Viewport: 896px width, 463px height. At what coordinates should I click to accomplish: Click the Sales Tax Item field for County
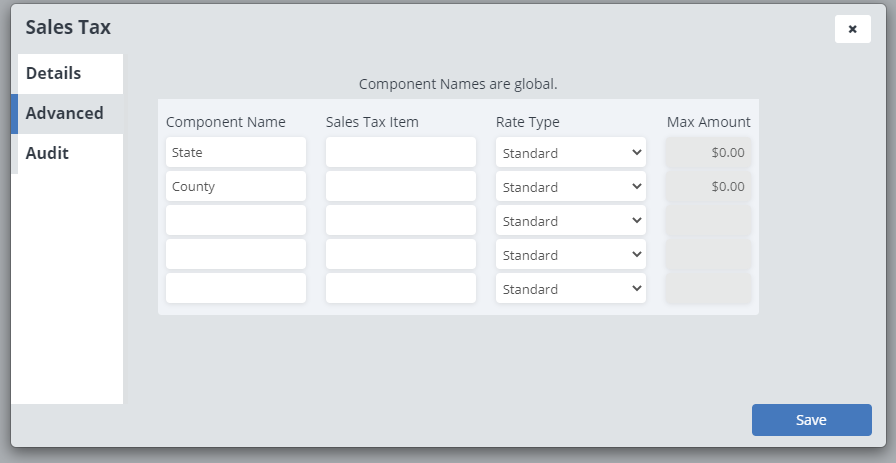401,187
